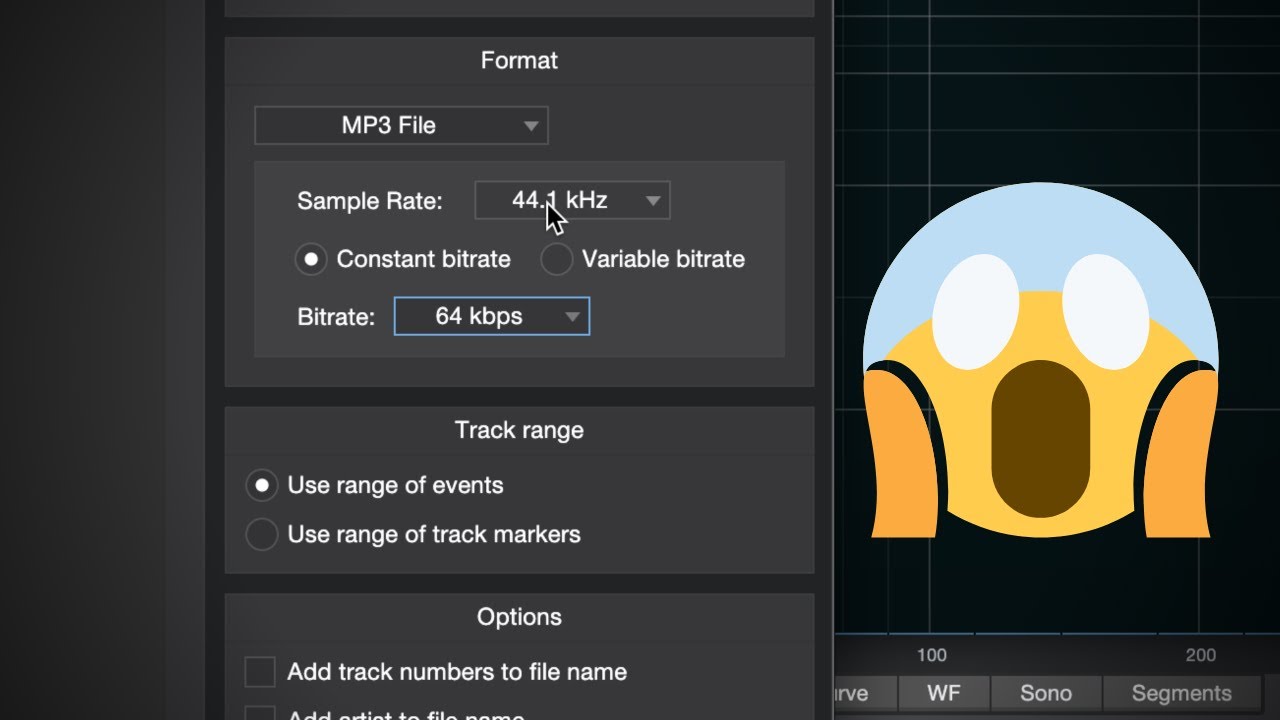Viewport: 1280px width, 720px height.
Task: Enable Add track numbers to file name
Action: tap(260, 672)
